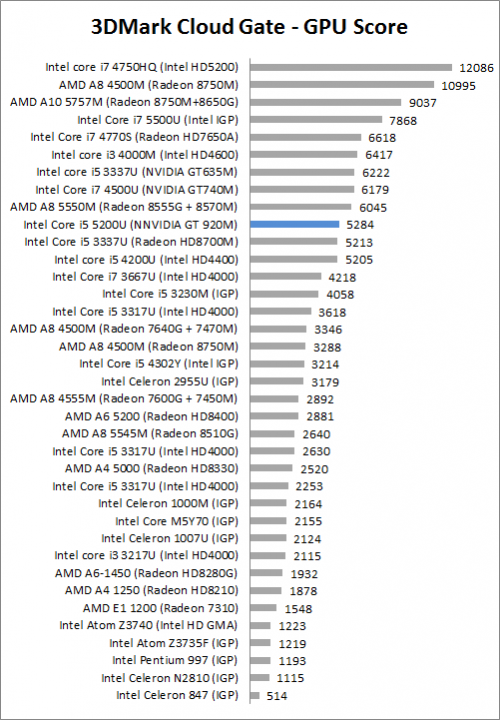Select the Intel Atom Z3735F (IGP) label
Viewport: 500px width, 720px height.
point(174,643)
